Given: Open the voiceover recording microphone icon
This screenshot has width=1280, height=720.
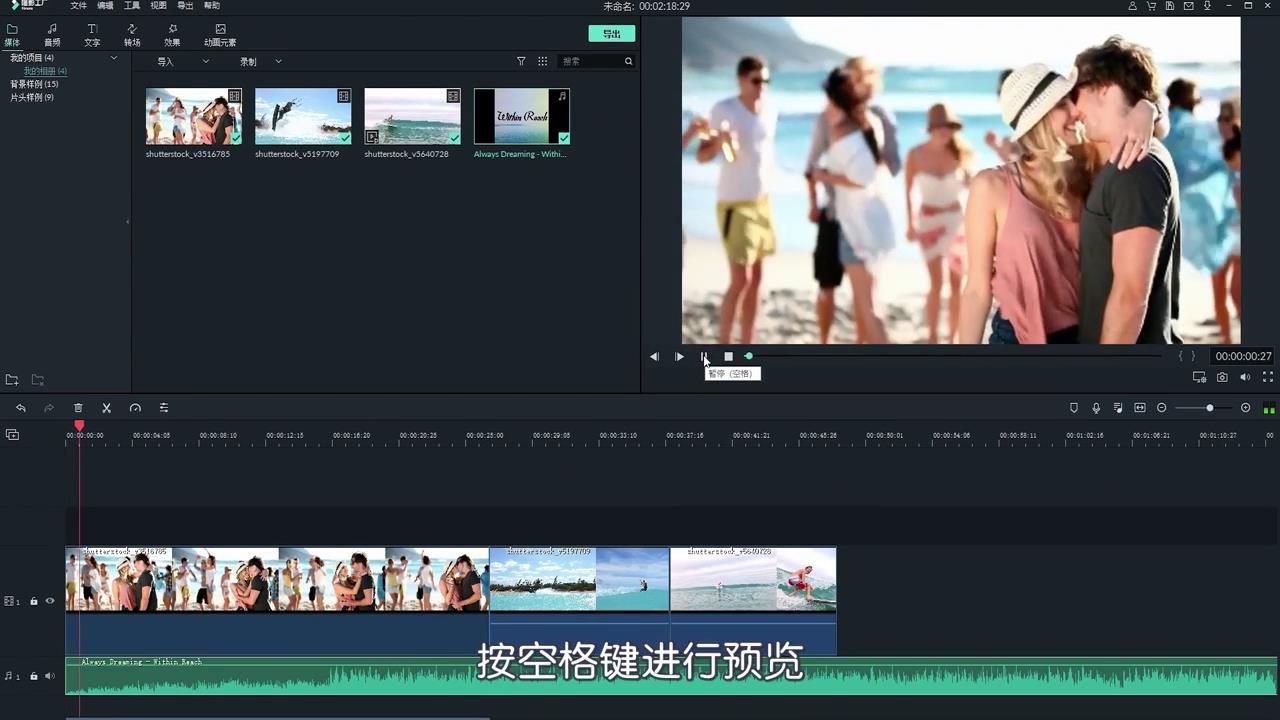Looking at the screenshot, I should point(1096,408).
